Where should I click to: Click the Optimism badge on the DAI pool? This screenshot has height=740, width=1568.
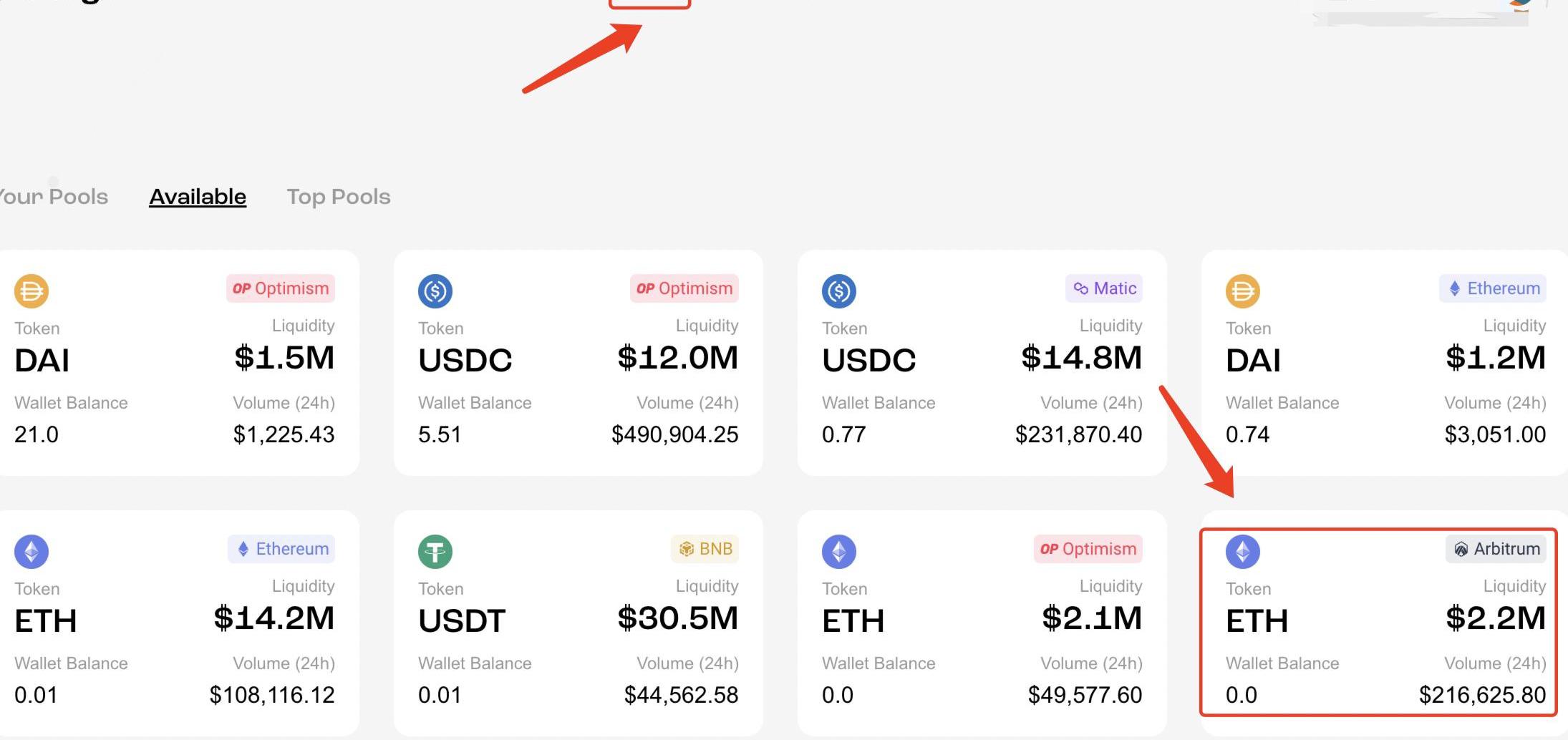coord(281,288)
